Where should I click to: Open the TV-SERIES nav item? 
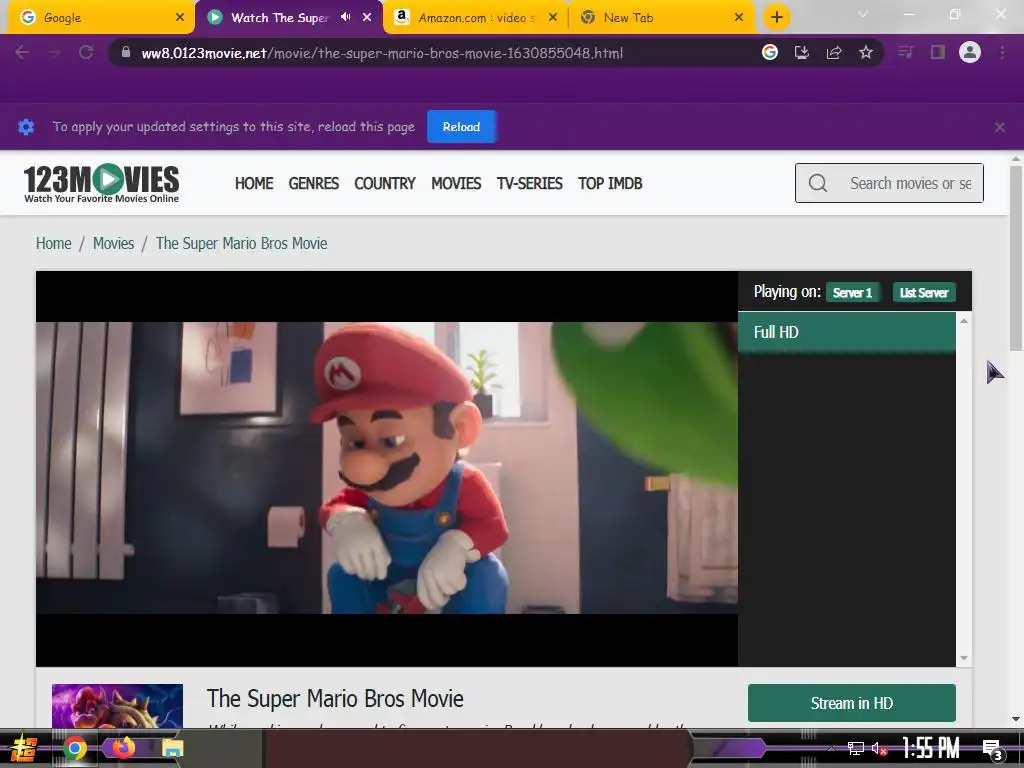pos(530,184)
